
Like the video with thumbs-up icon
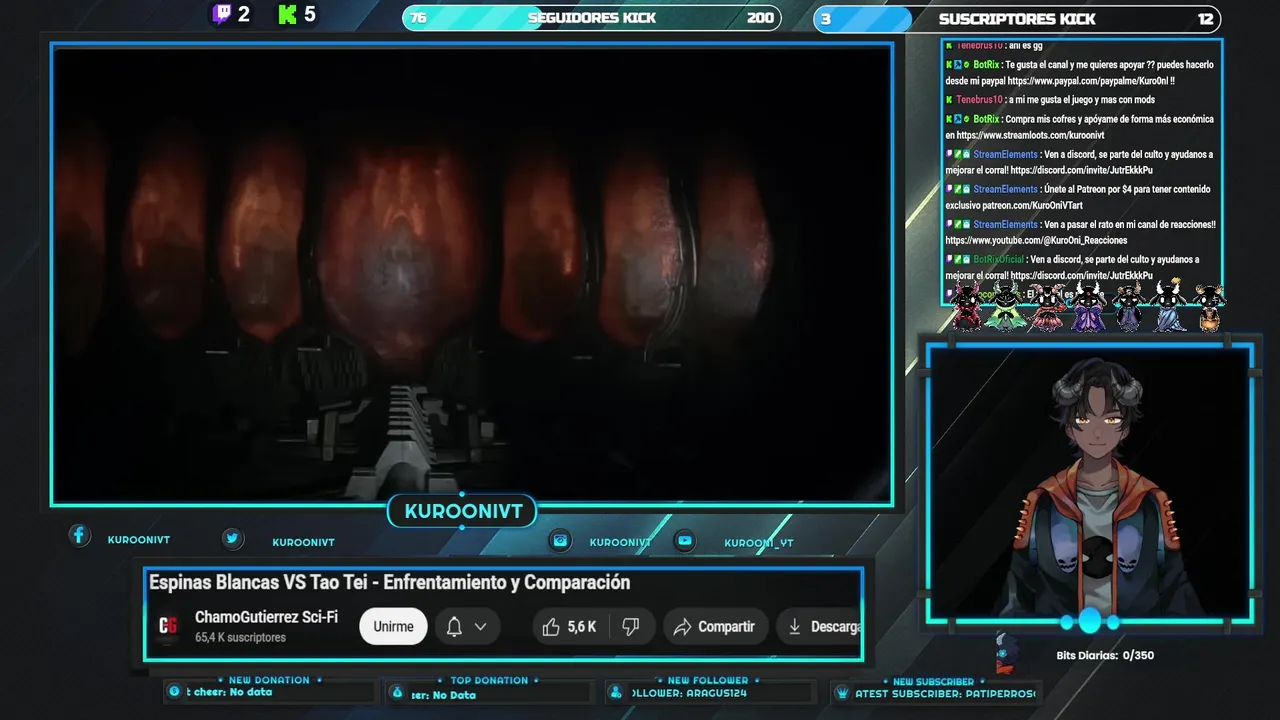[x=551, y=627]
